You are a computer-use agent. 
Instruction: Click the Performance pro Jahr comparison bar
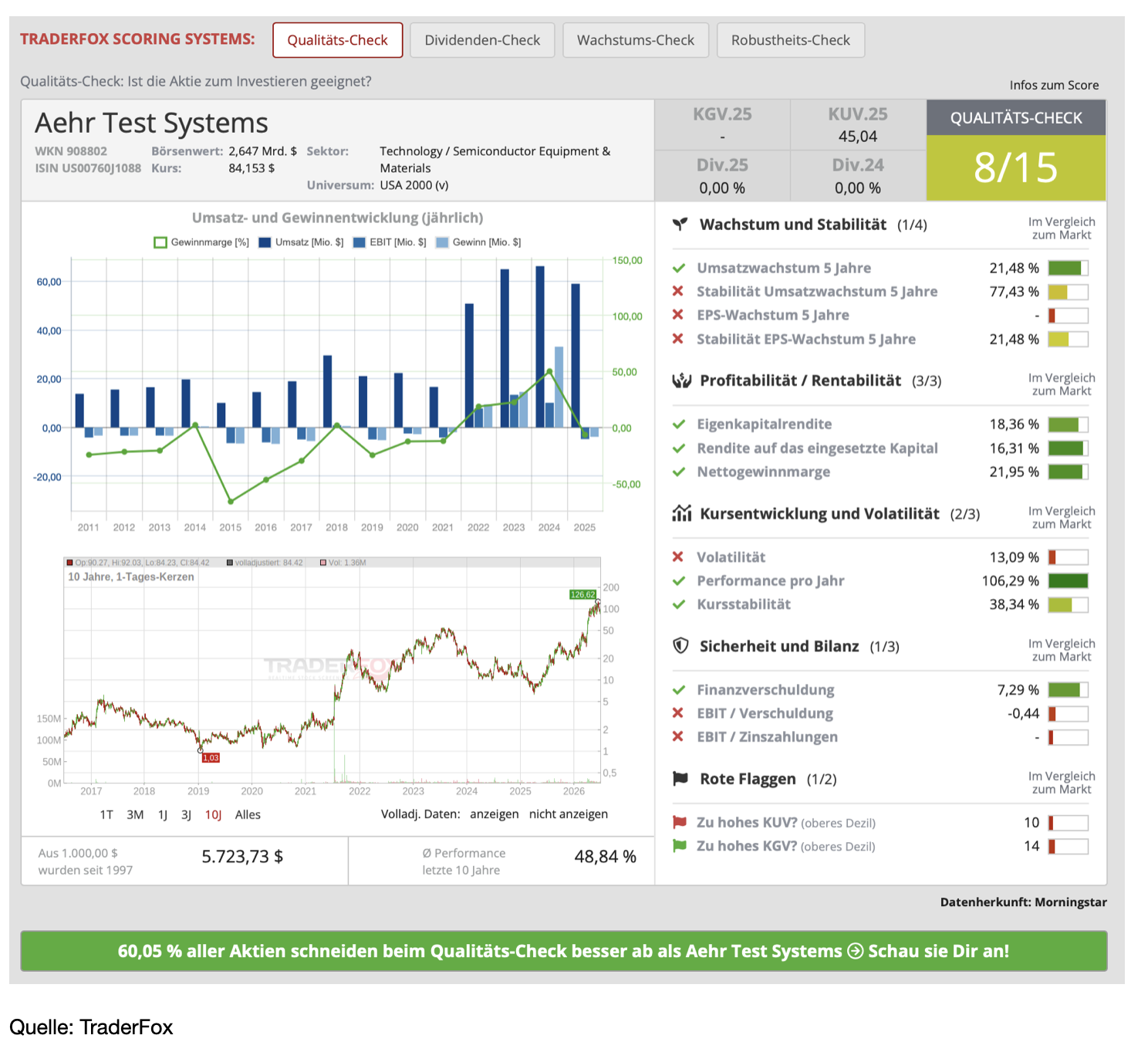pos(1068,581)
